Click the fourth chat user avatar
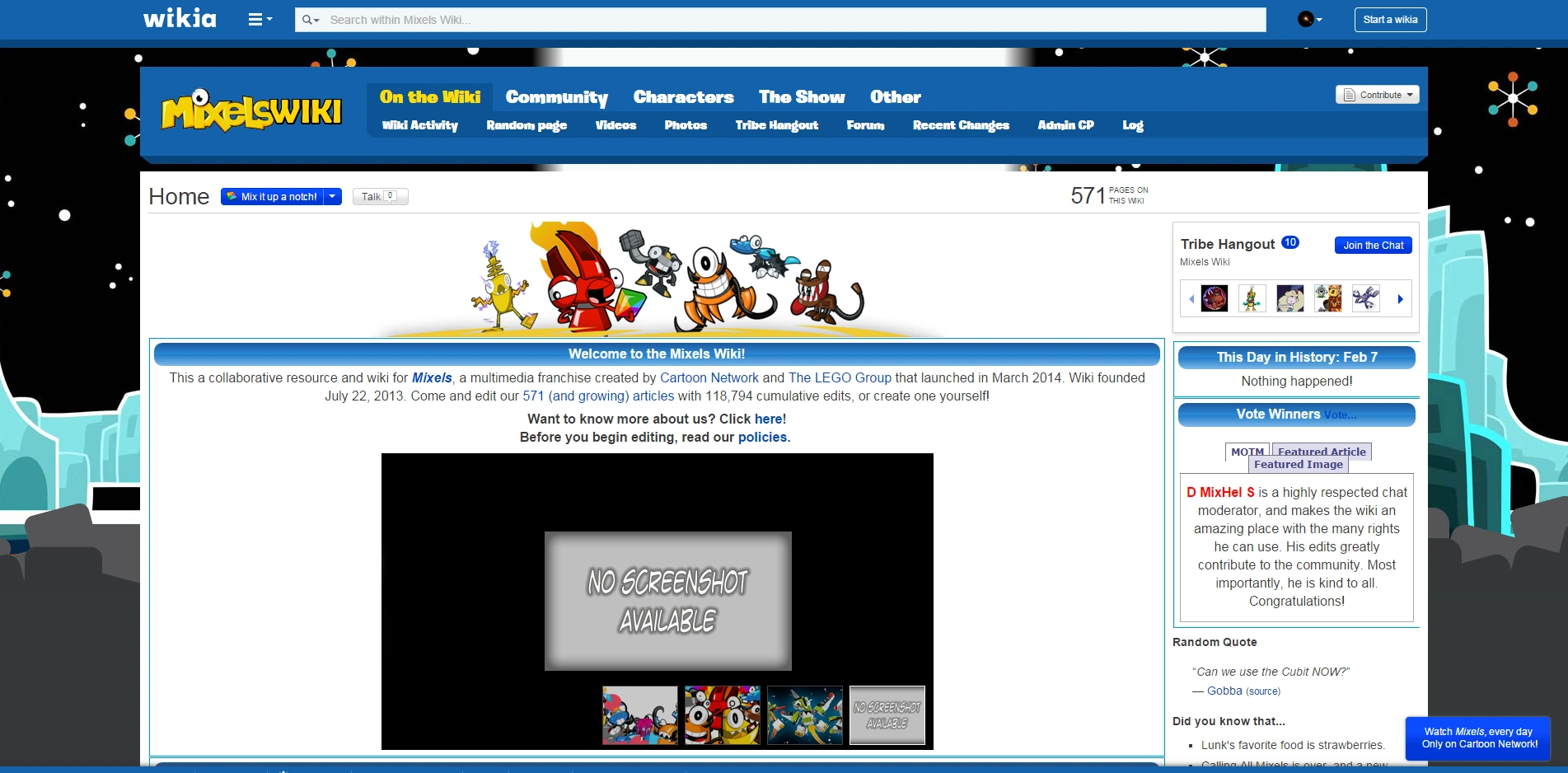1568x773 pixels. point(1328,298)
